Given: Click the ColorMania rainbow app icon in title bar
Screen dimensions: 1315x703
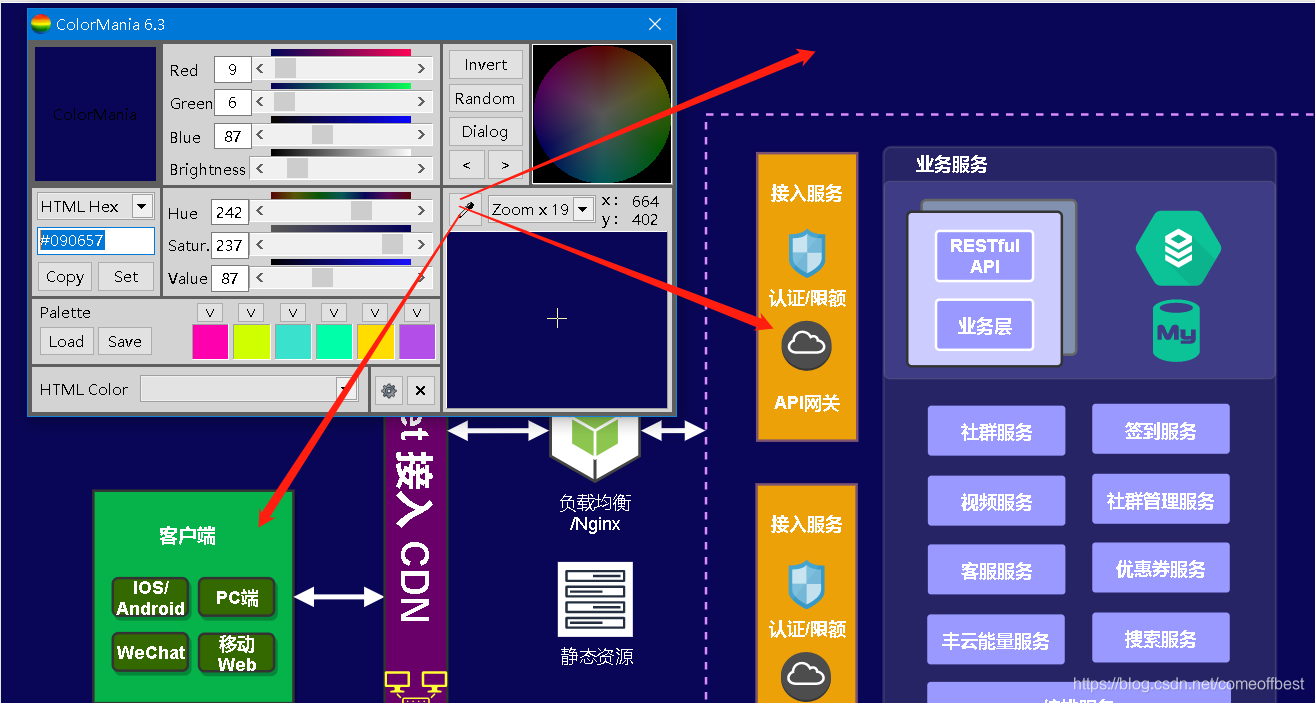Looking at the screenshot, I should [41, 24].
